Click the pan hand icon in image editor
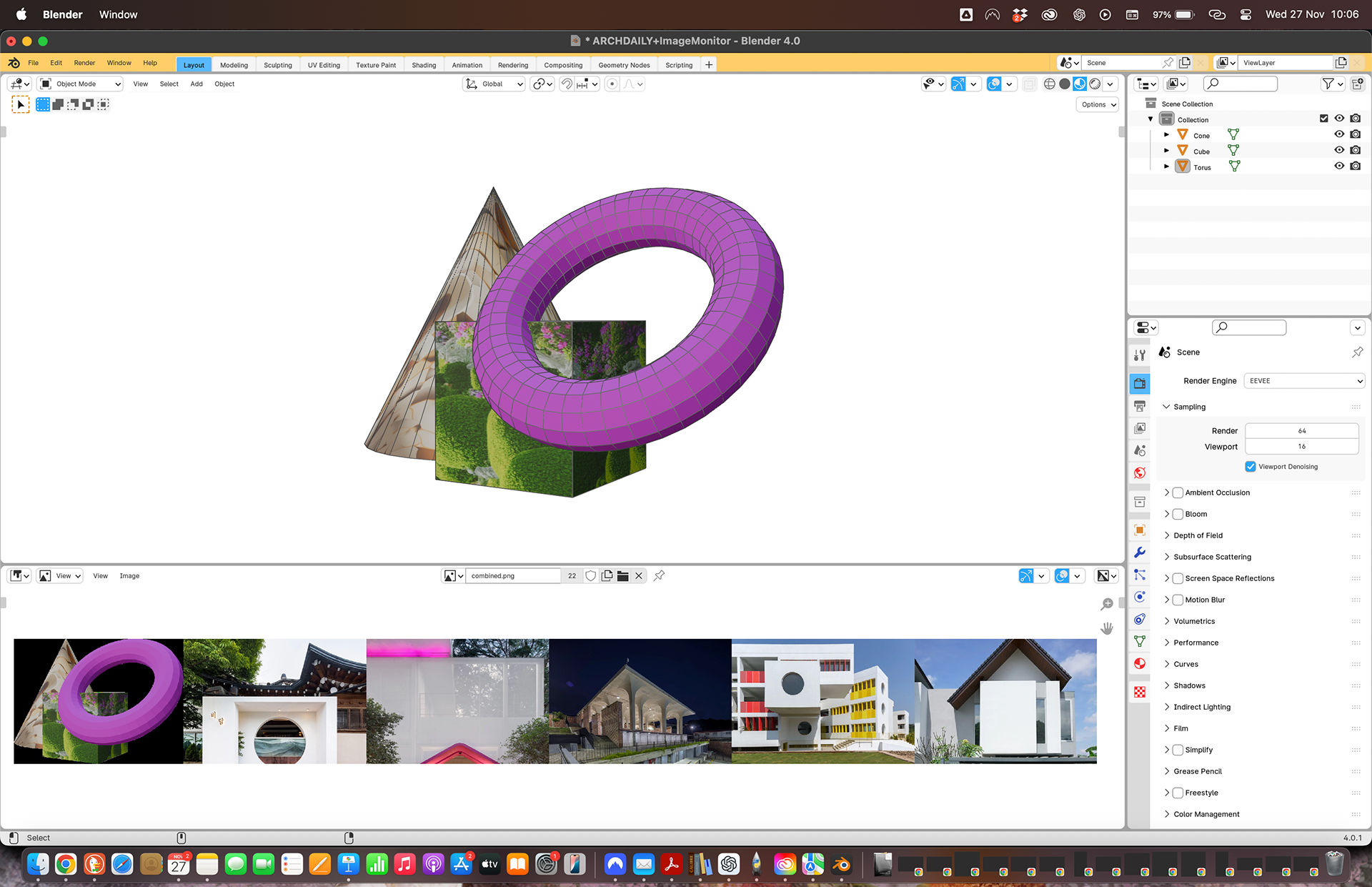Viewport: 1372px width, 887px height. pyautogui.click(x=1107, y=628)
